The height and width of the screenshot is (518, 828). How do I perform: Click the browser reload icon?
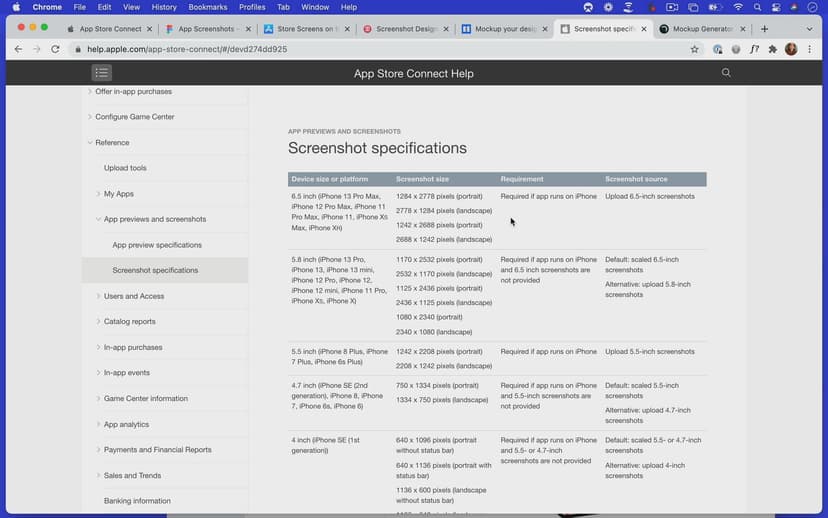(55, 49)
